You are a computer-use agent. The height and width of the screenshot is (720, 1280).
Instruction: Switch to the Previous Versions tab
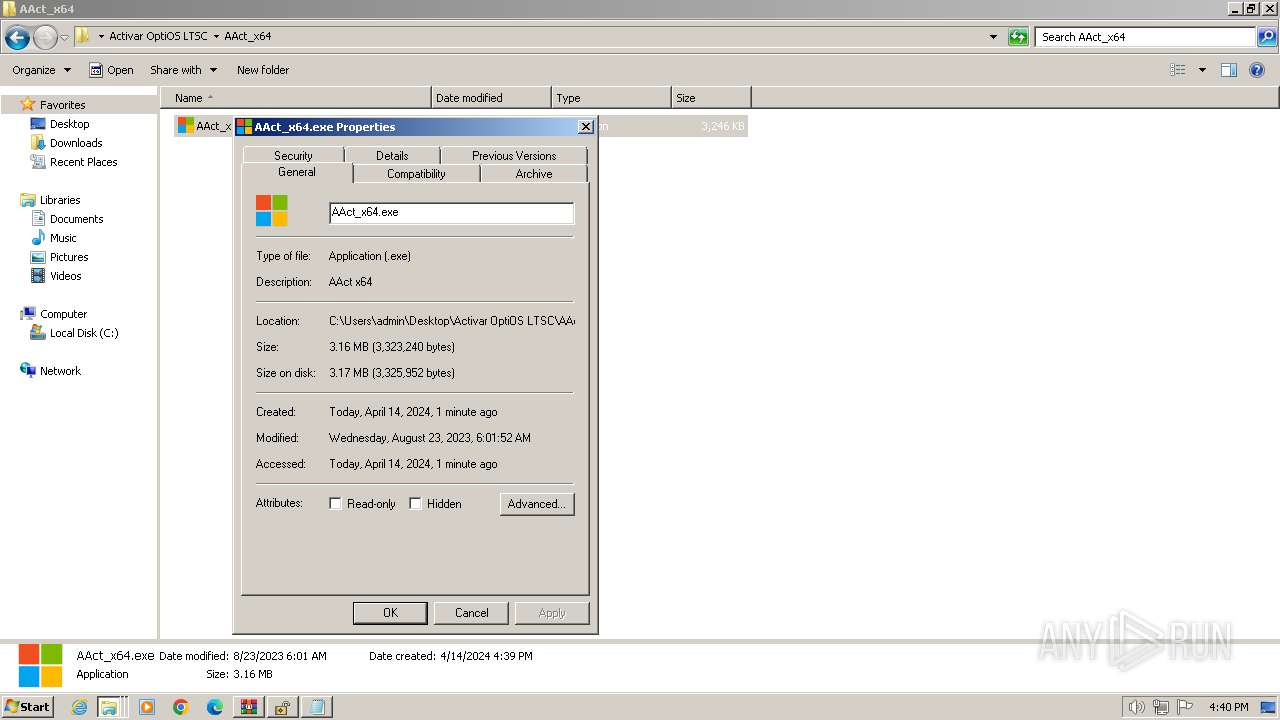(514, 156)
